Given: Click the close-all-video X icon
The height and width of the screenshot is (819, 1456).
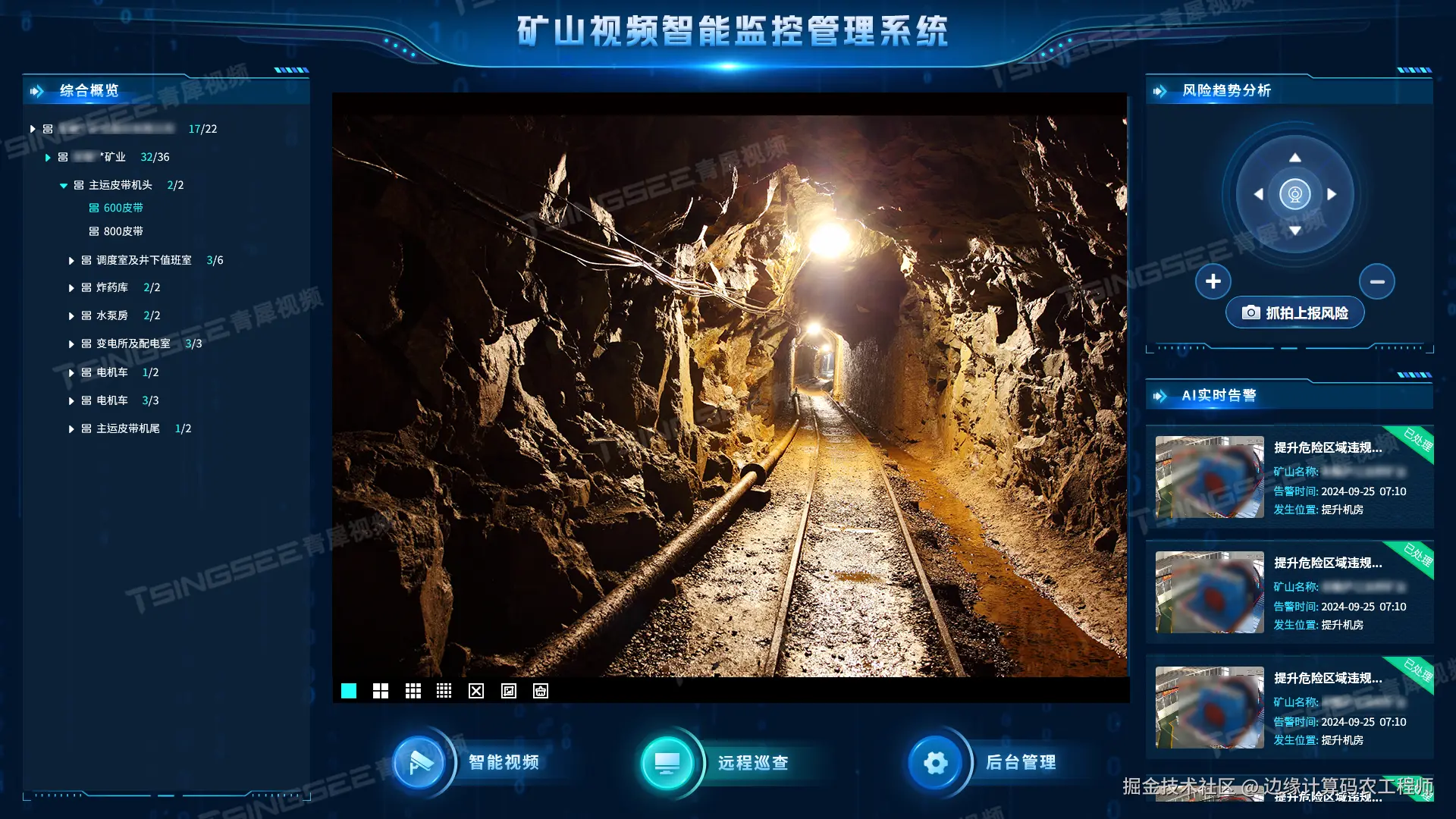Looking at the screenshot, I should click(476, 691).
